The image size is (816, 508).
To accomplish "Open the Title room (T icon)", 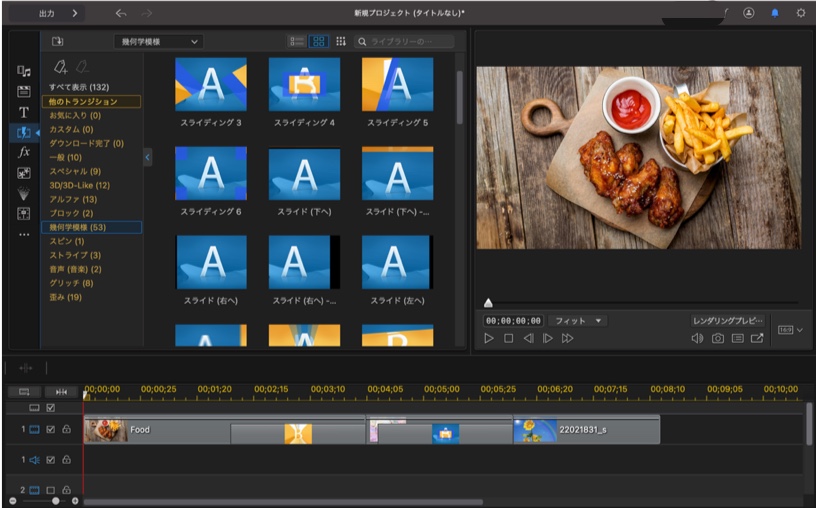I will point(24,112).
